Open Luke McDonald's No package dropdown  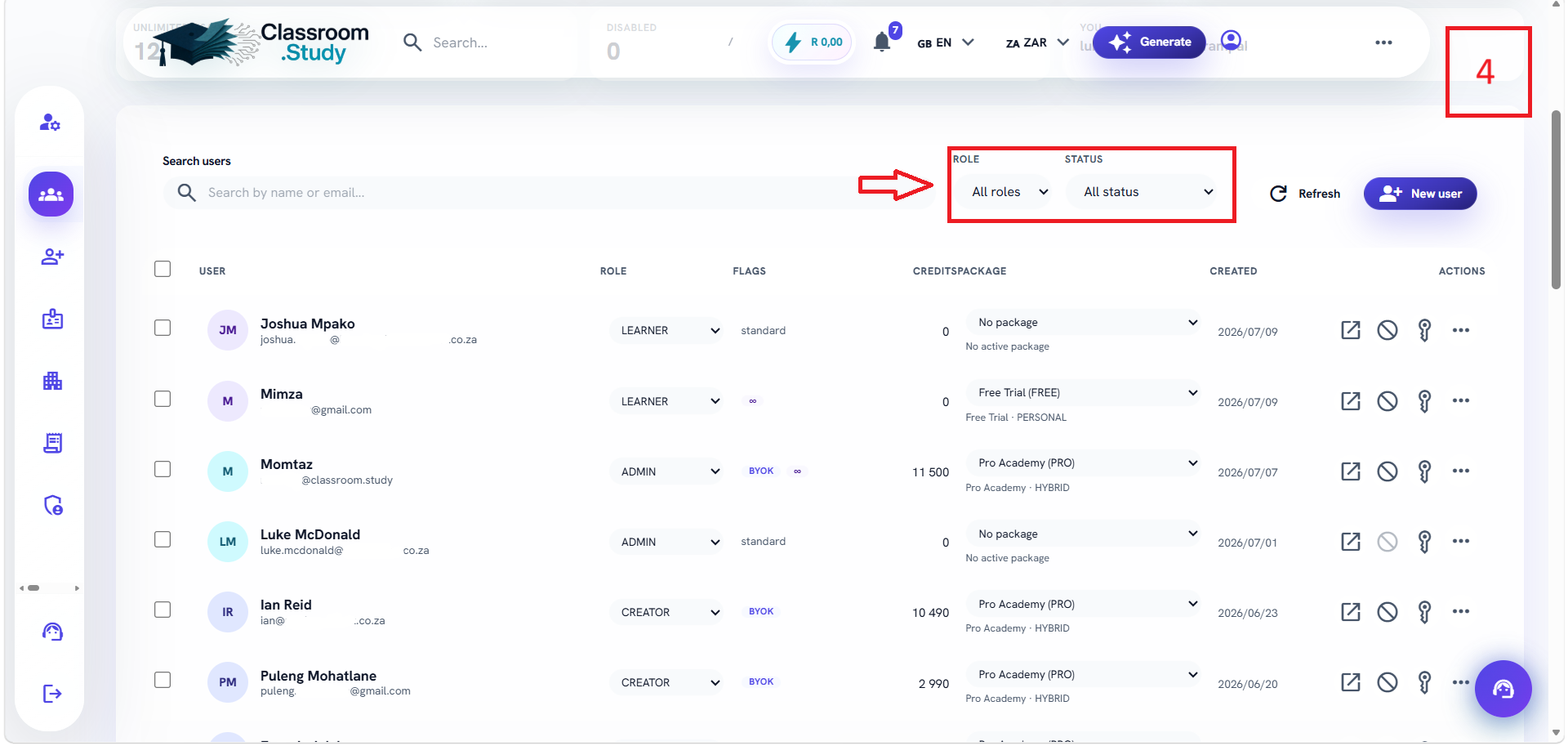click(1084, 534)
